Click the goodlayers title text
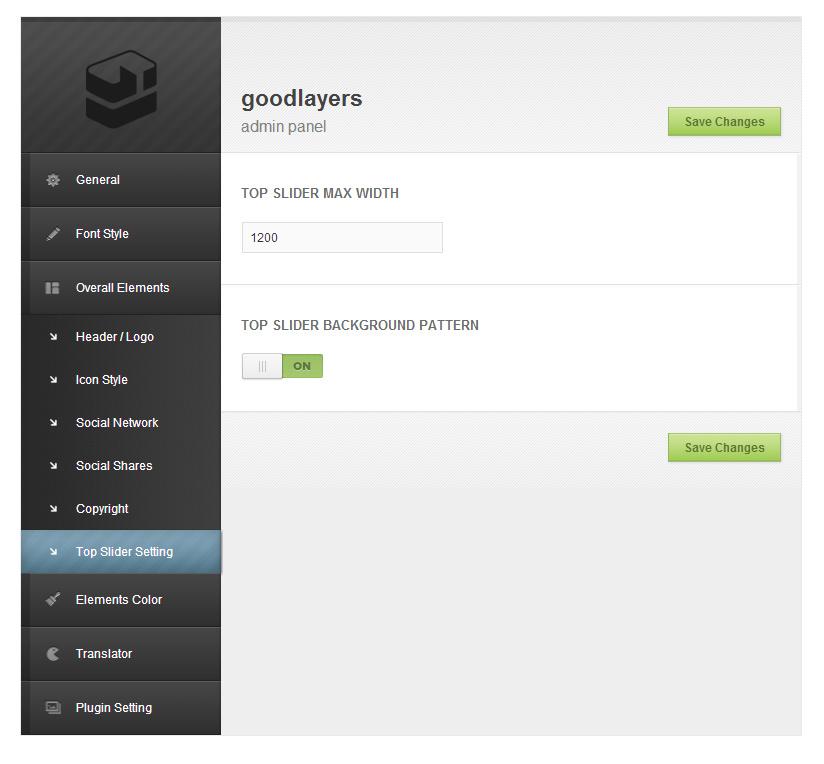Viewport: 824px width, 764px height. [x=302, y=99]
